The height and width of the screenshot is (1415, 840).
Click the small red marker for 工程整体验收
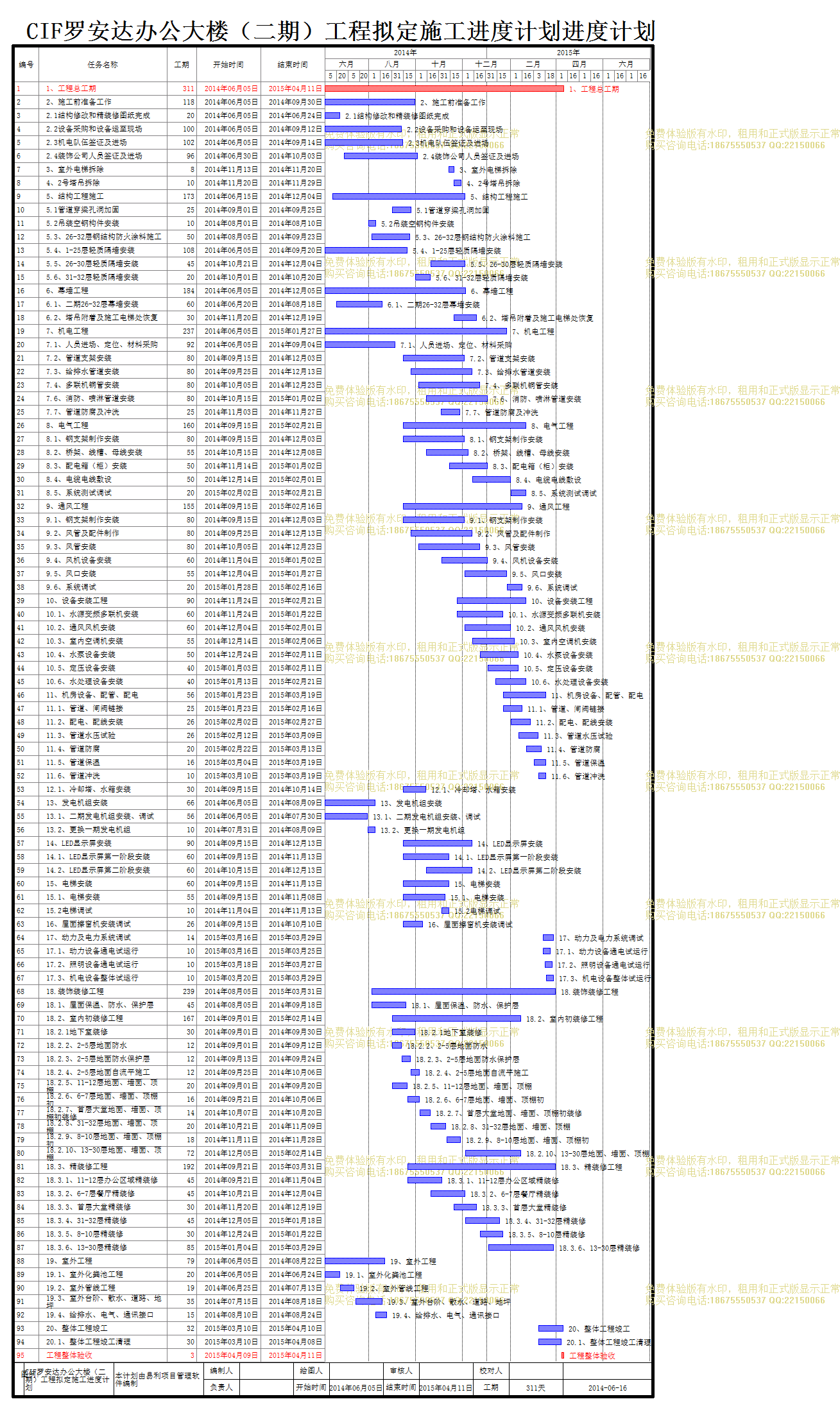pyautogui.click(x=562, y=1355)
